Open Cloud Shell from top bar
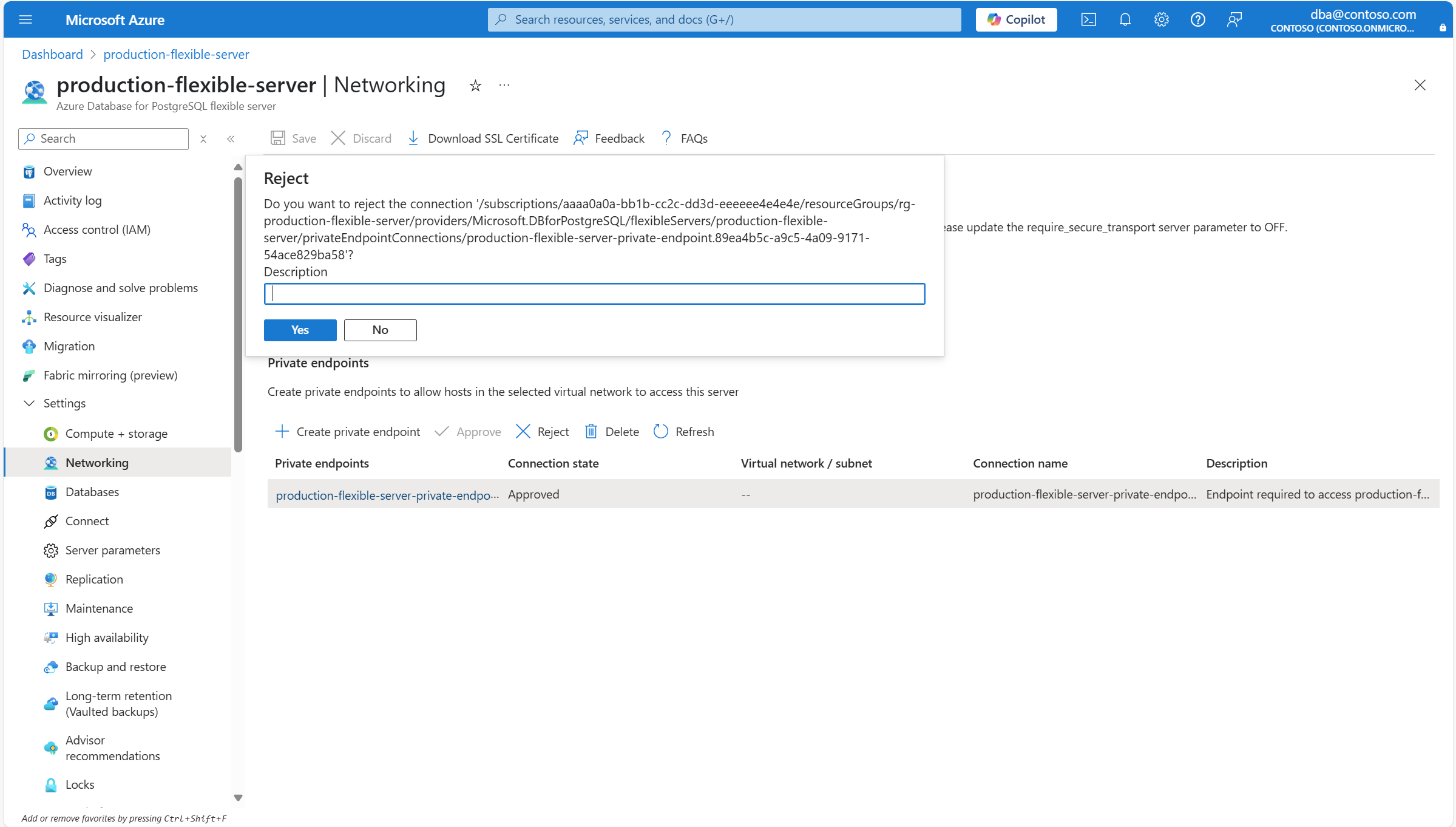Screen dimensions: 1456x827 (x=1088, y=19)
